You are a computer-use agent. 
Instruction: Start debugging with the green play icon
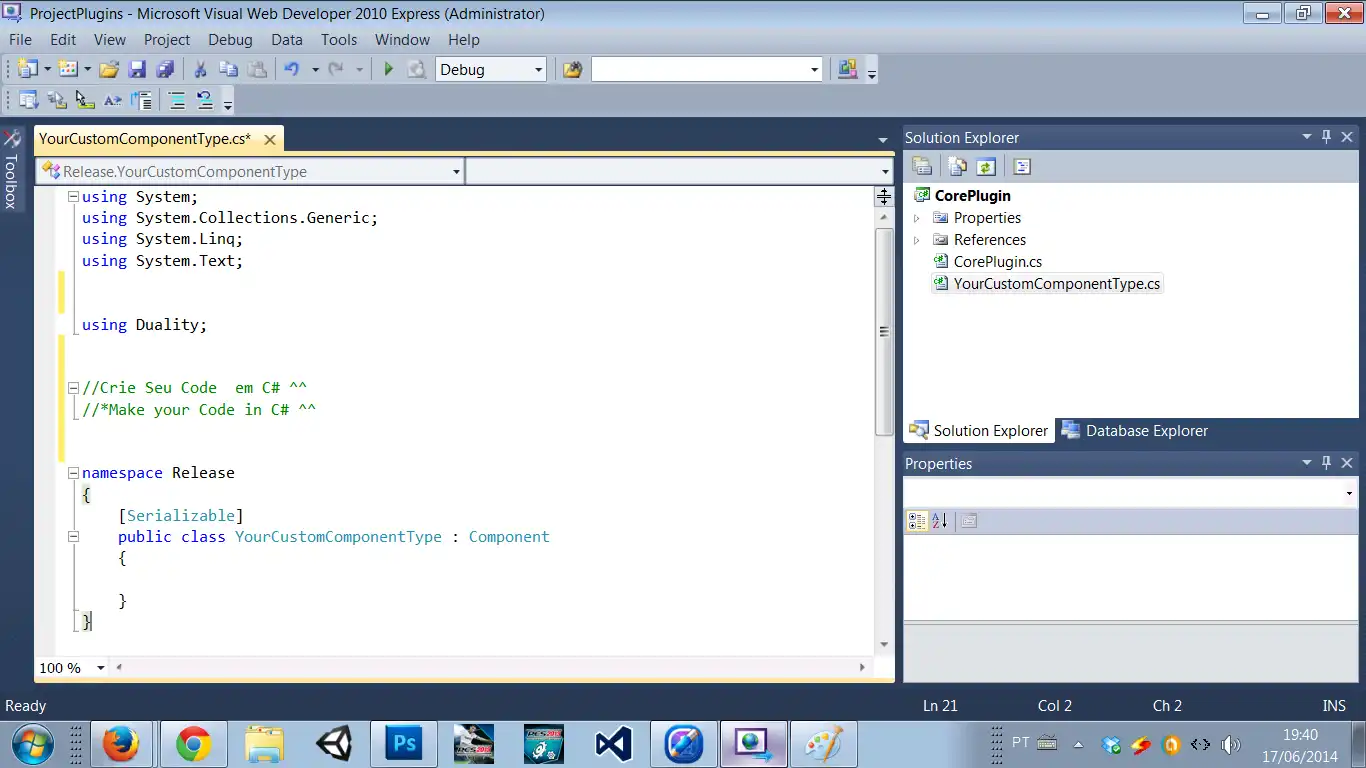[x=389, y=69]
